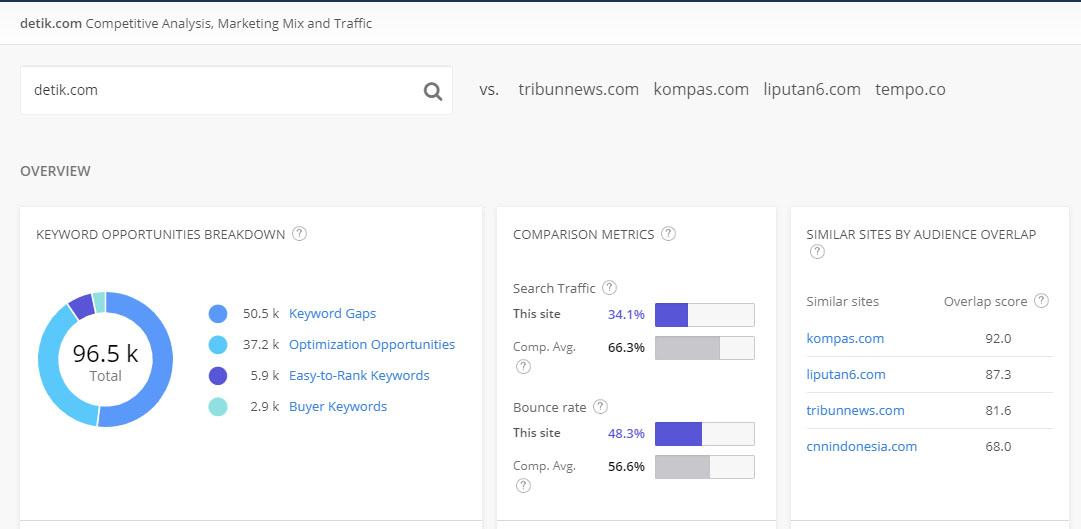Open kompas.com in similar sites table
This screenshot has width=1081, height=529.
(845, 339)
